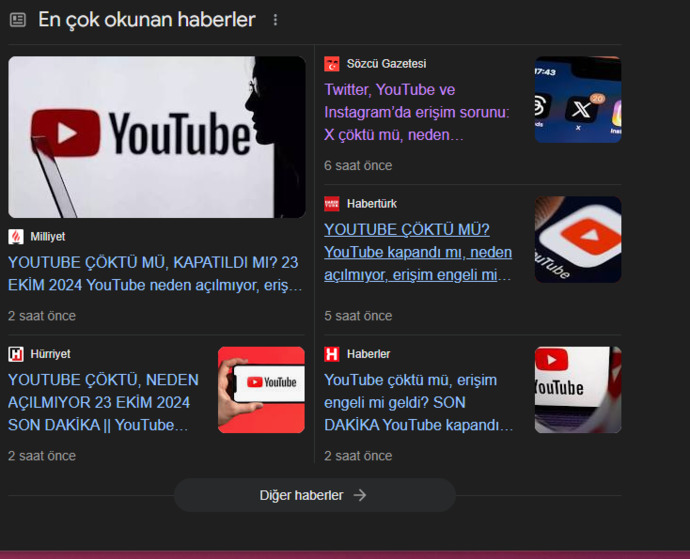Click the Diğer haberler button

point(315,495)
